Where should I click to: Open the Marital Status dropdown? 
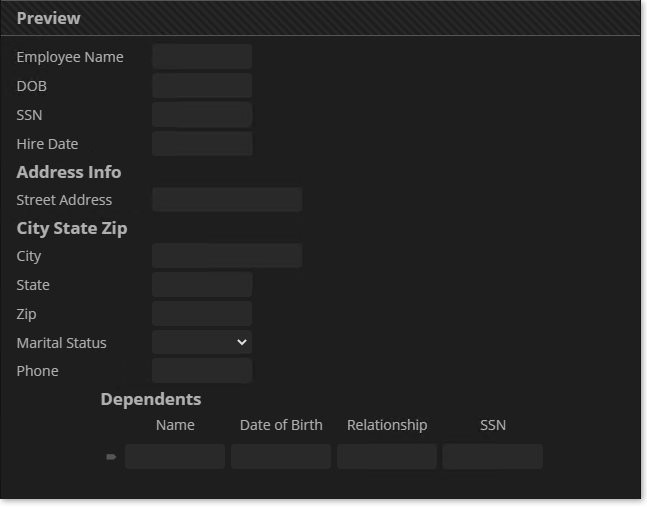tap(202, 343)
